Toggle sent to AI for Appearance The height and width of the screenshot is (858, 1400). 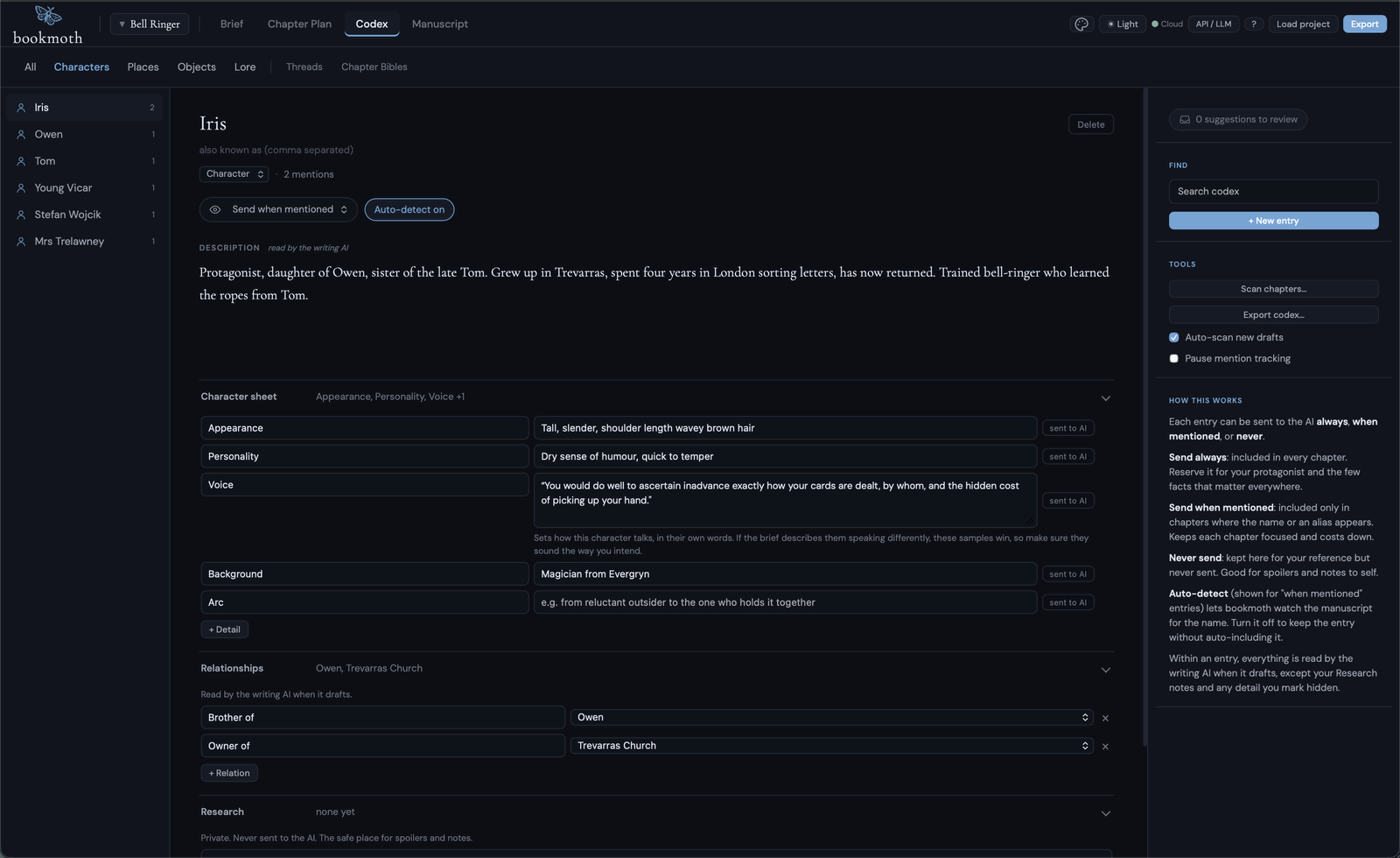[1067, 428]
